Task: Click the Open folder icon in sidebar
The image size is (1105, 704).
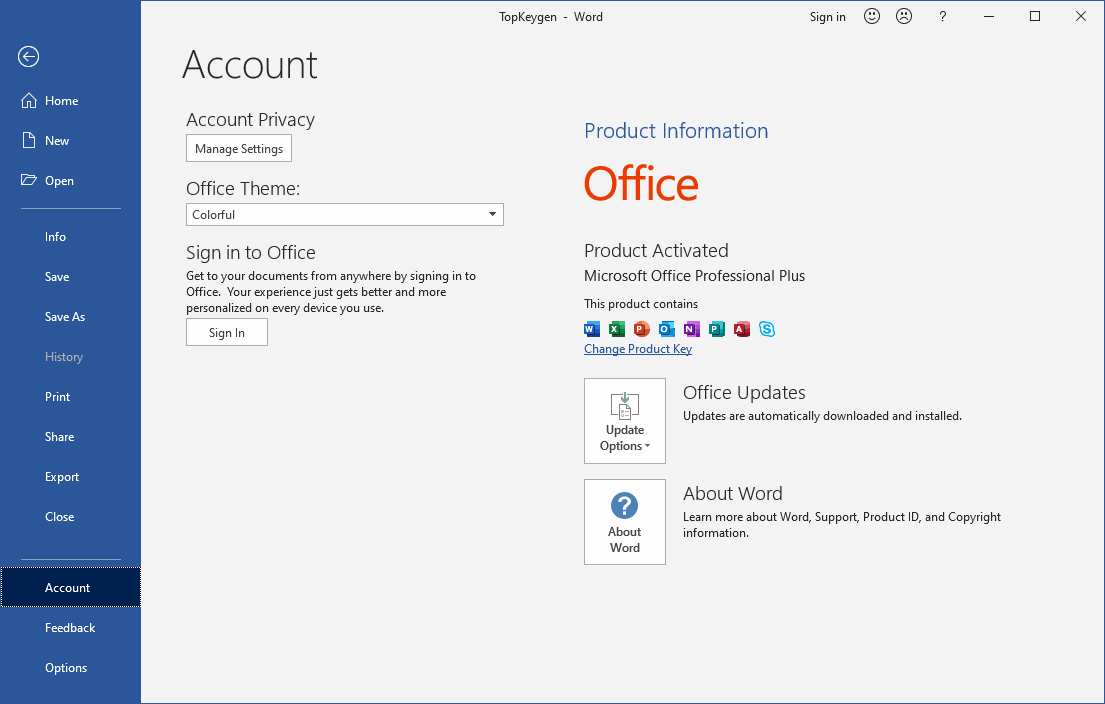Action: click(x=29, y=180)
